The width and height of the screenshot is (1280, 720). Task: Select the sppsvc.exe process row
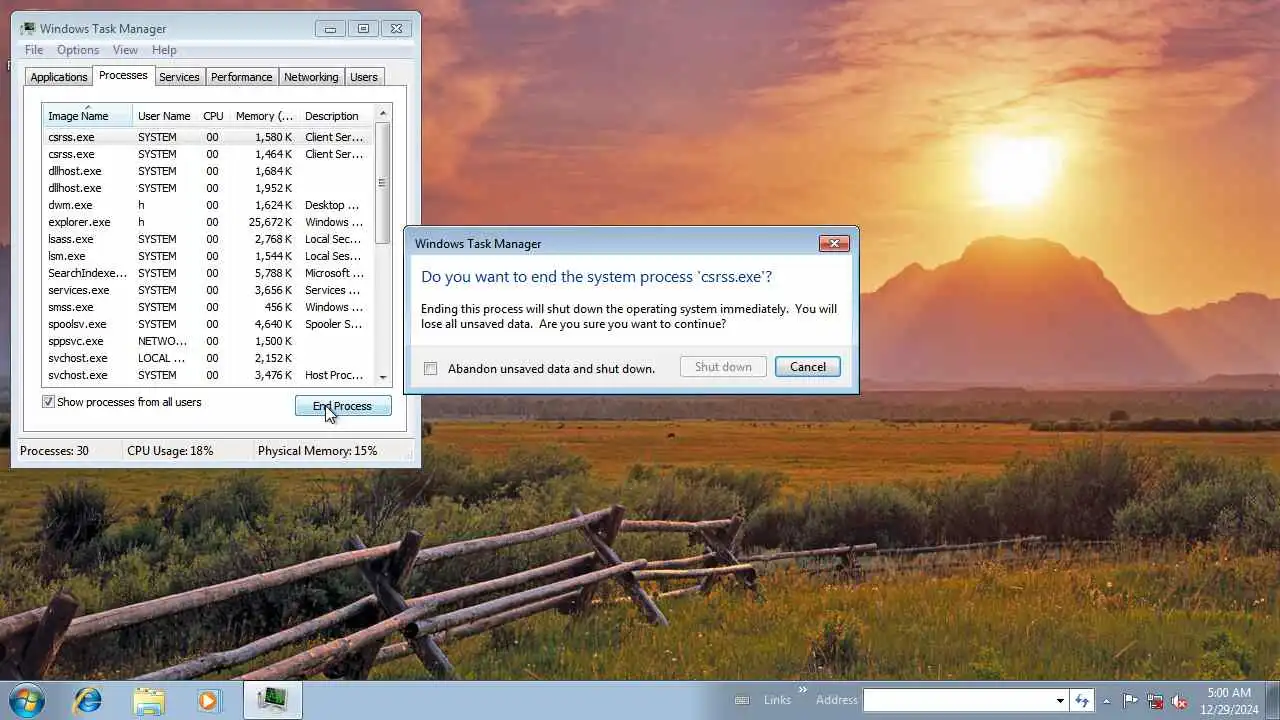click(208, 341)
